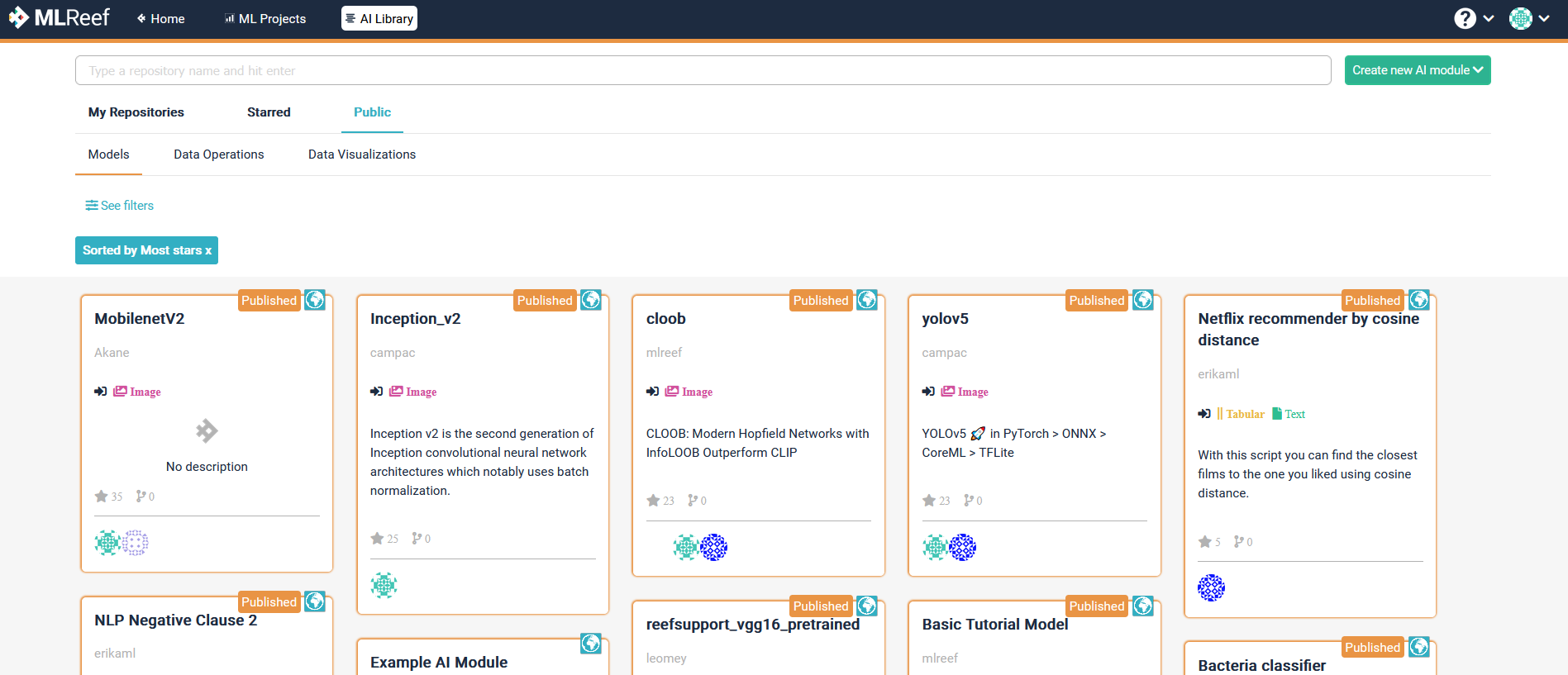Click the globe icon on yolov5 card
1568x675 pixels.
coord(1143,300)
